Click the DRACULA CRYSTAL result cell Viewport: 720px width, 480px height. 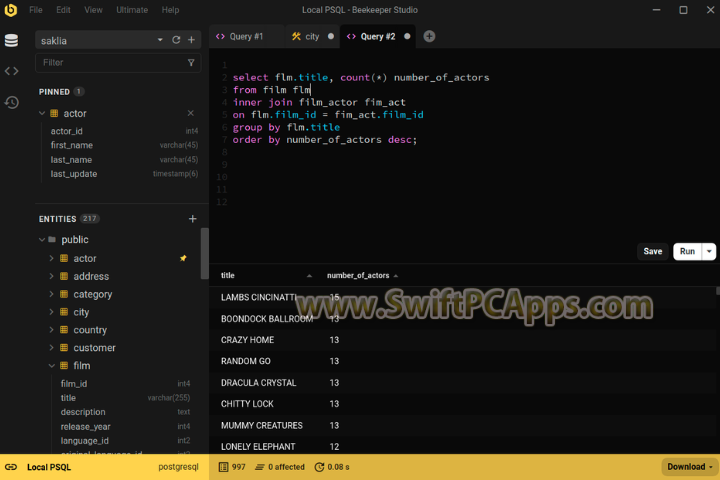(x=259, y=383)
